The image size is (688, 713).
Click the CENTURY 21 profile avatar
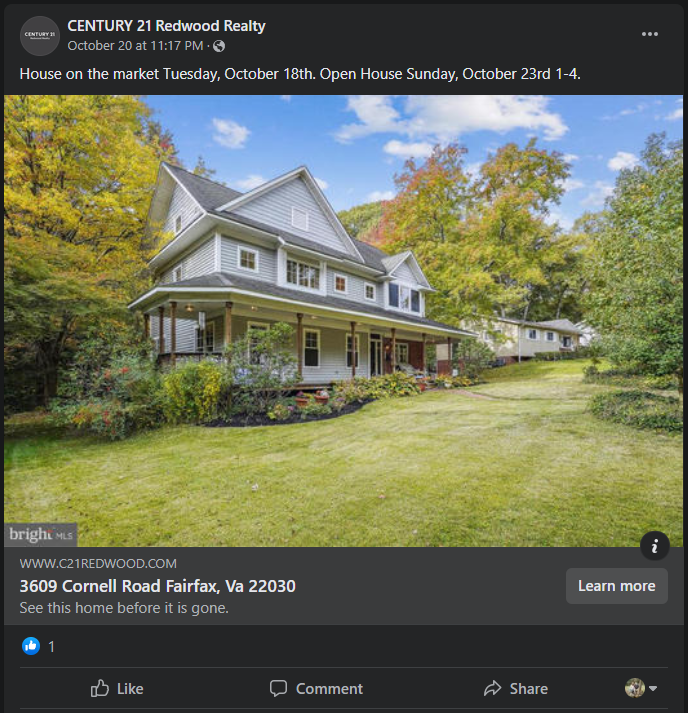(40, 36)
